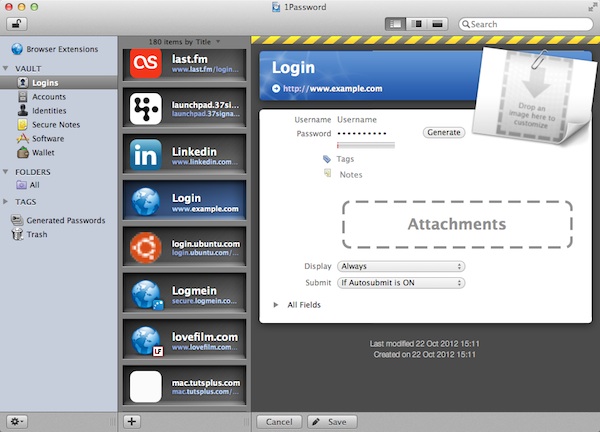600x432 pixels.
Task: Select Identities in the sidebar
Action: pos(42,111)
